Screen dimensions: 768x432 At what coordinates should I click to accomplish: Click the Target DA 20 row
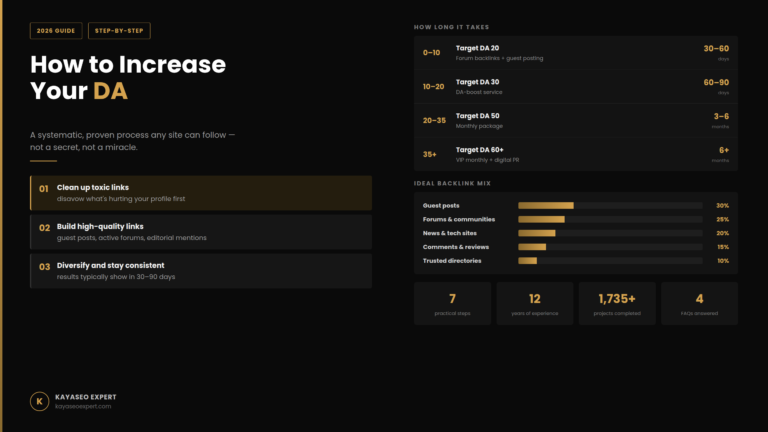[x=576, y=53]
